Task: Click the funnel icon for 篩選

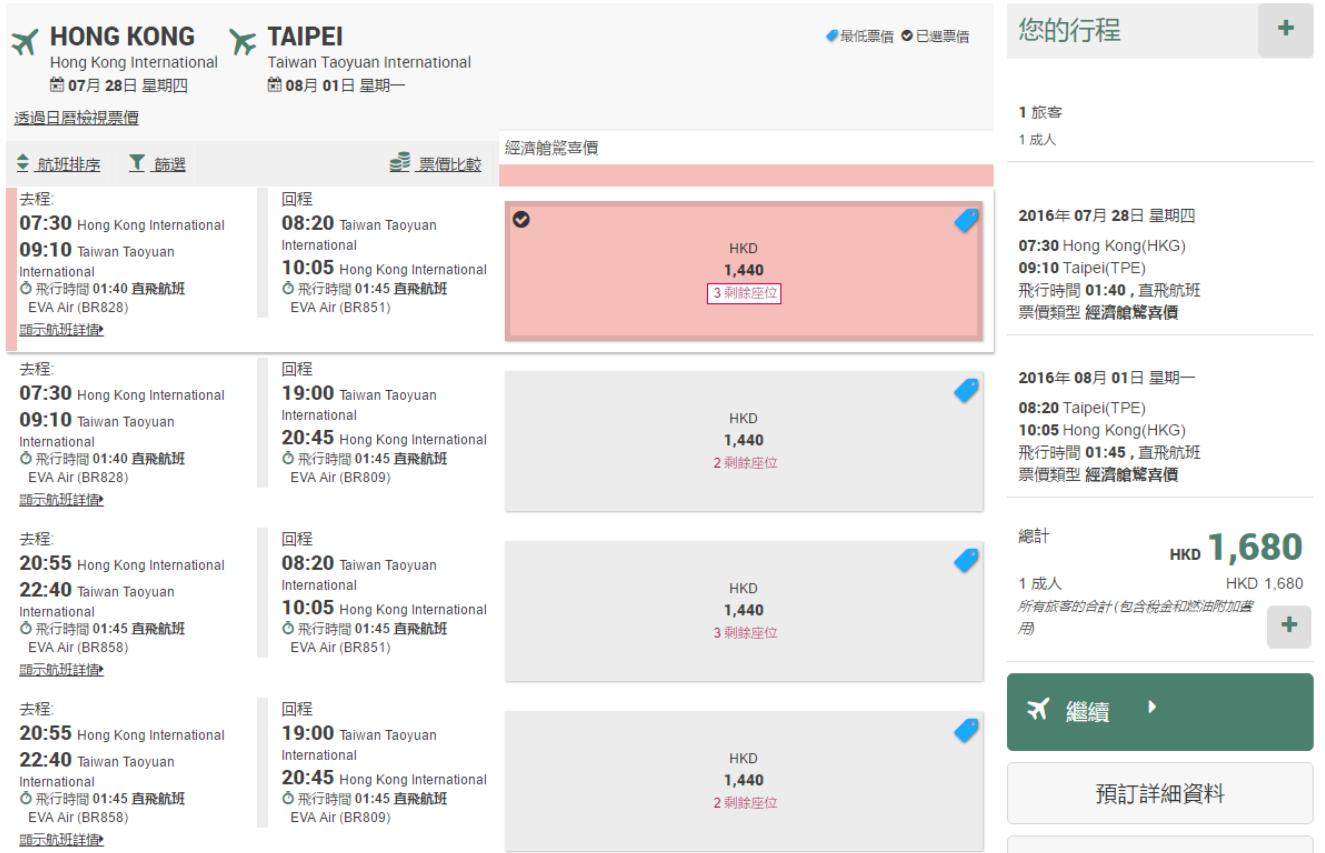Action: coord(137,165)
